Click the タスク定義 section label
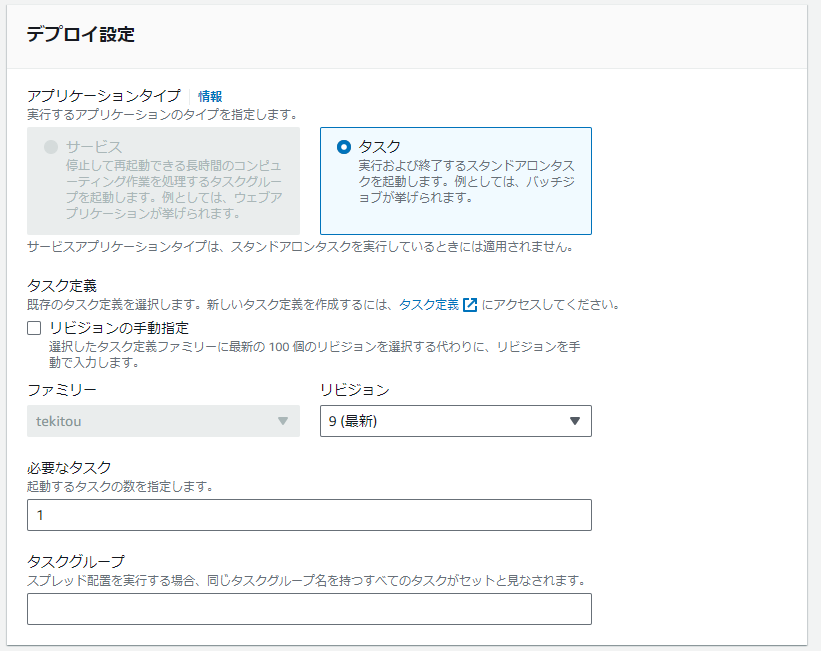The width and height of the screenshot is (821, 651). tap(62, 286)
